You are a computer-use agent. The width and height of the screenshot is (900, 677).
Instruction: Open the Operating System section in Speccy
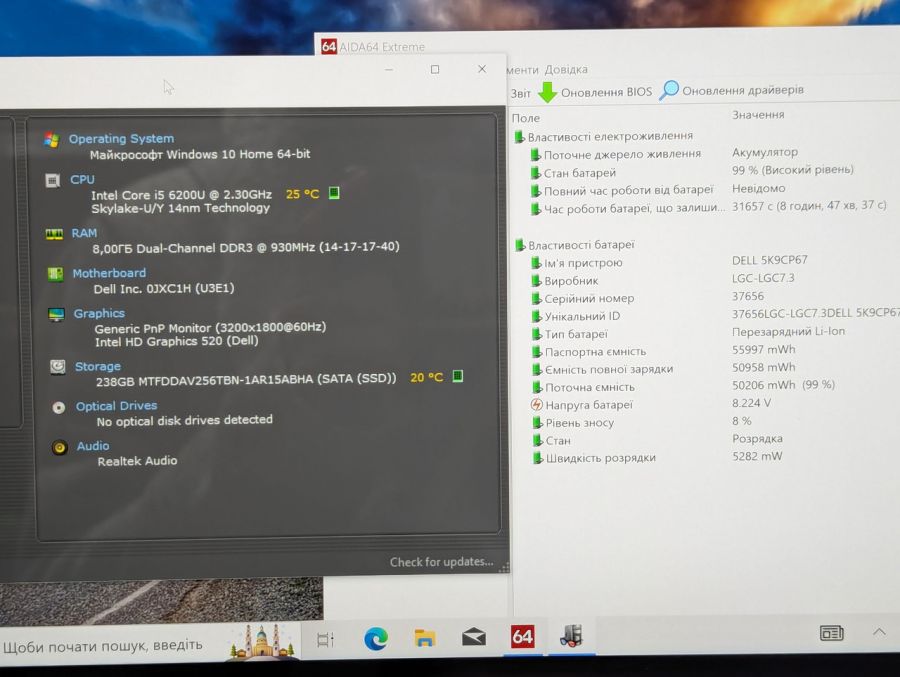click(x=121, y=138)
